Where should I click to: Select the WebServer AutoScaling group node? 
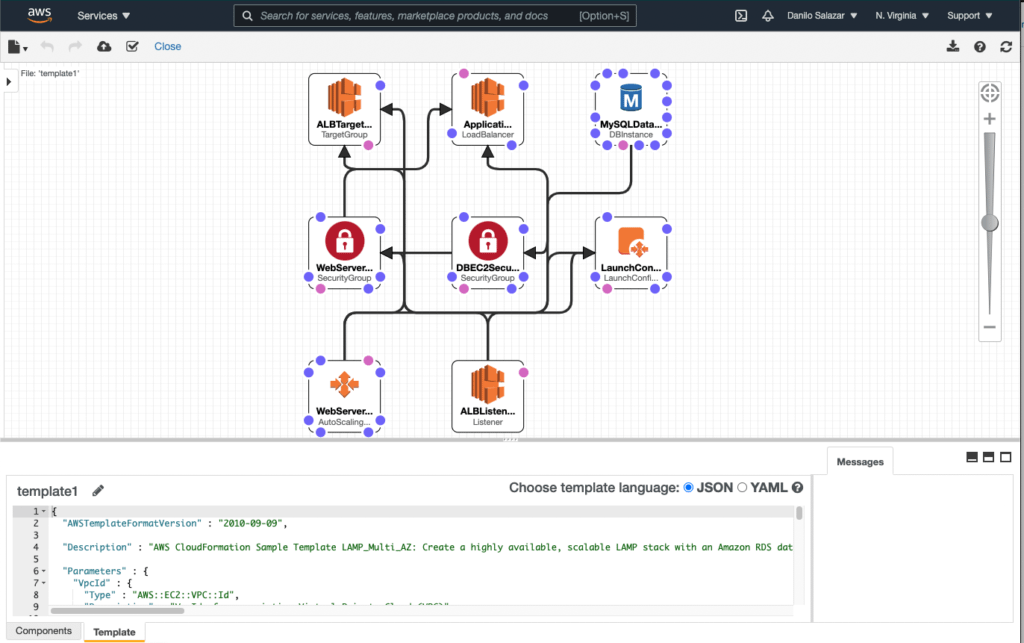344,396
